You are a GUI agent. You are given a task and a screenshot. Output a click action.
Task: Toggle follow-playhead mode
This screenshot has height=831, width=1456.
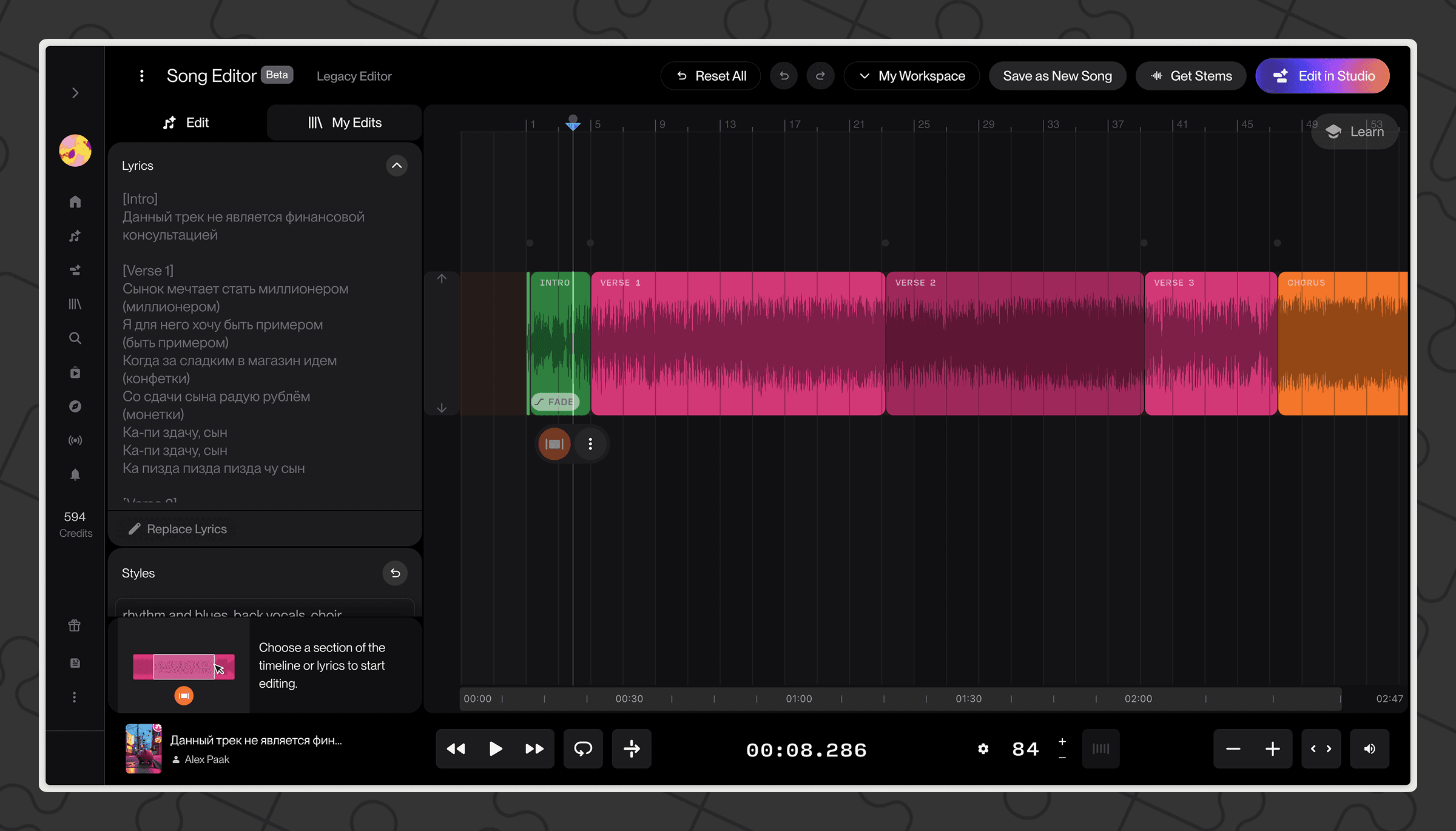point(631,749)
